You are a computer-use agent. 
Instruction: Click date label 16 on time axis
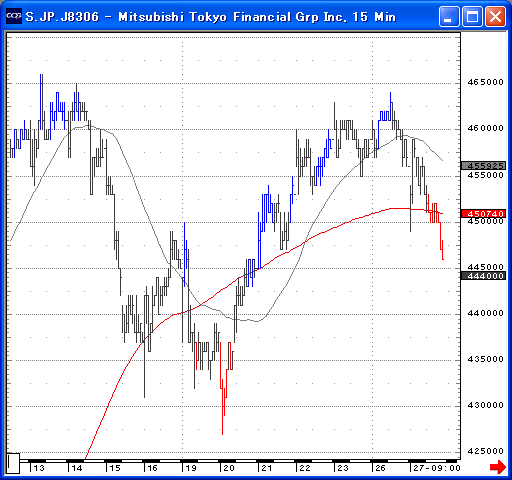(152, 468)
